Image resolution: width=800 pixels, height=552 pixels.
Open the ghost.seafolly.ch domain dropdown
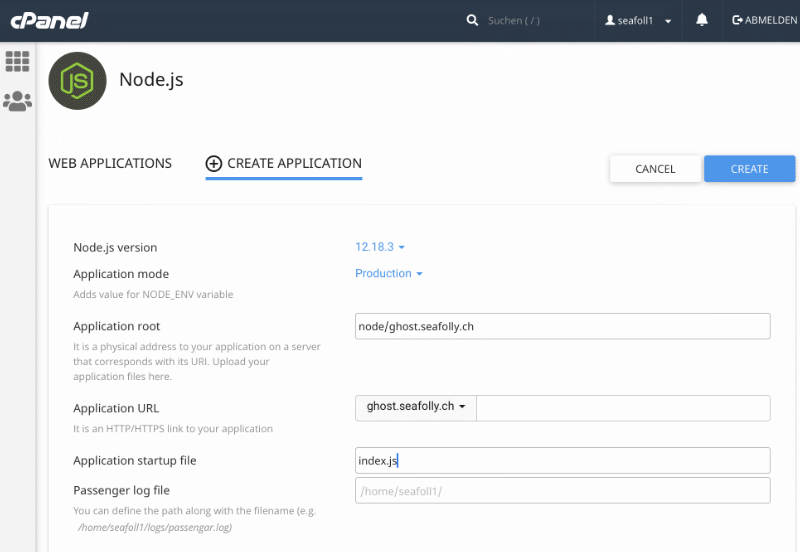pos(416,407)
